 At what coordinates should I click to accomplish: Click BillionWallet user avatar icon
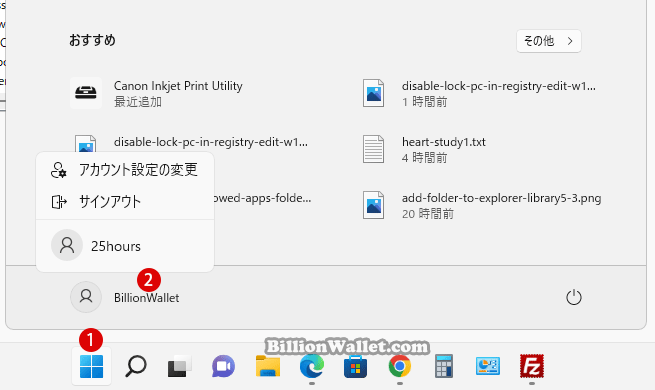tap(86, 297)
